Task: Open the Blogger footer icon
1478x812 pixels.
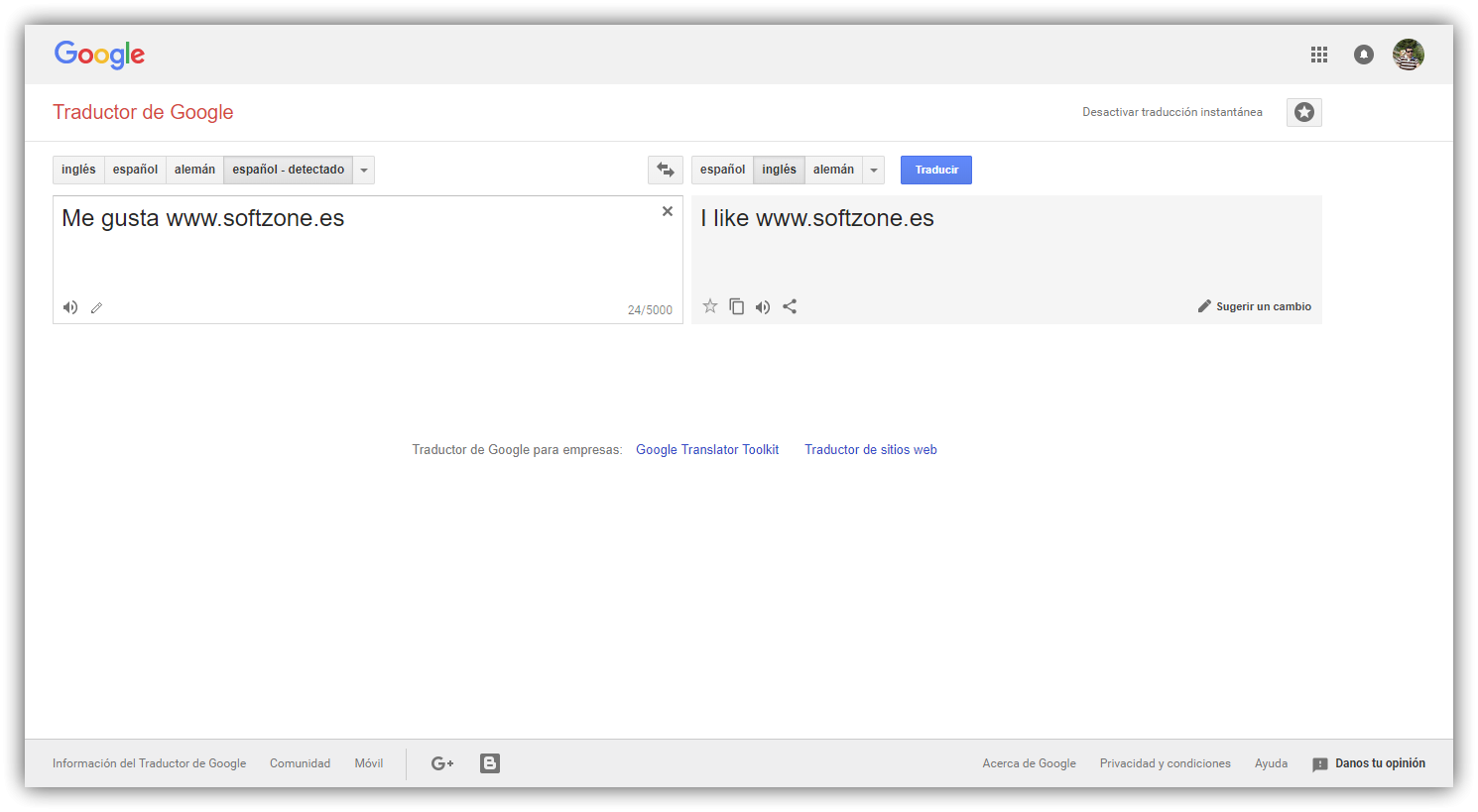Action: [490, 763]
